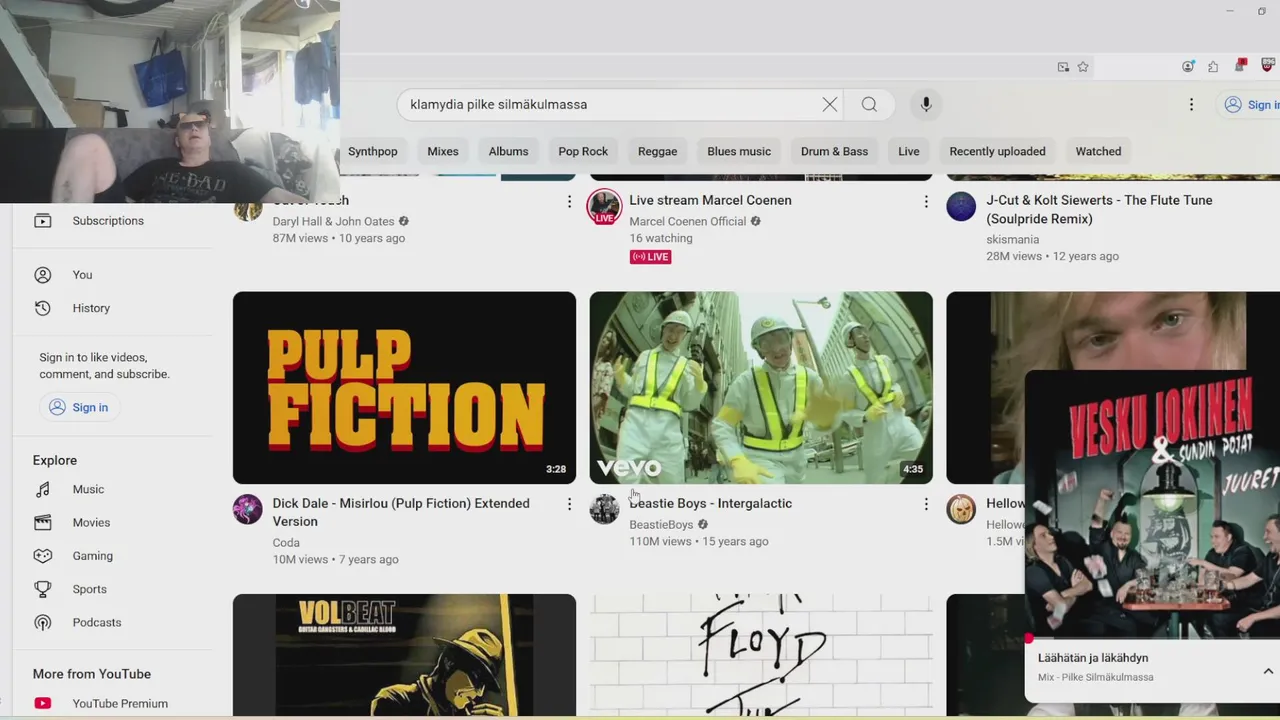Open skismania channel avatar
Viewport: 1280px width, 720px height.
[961, 206]
